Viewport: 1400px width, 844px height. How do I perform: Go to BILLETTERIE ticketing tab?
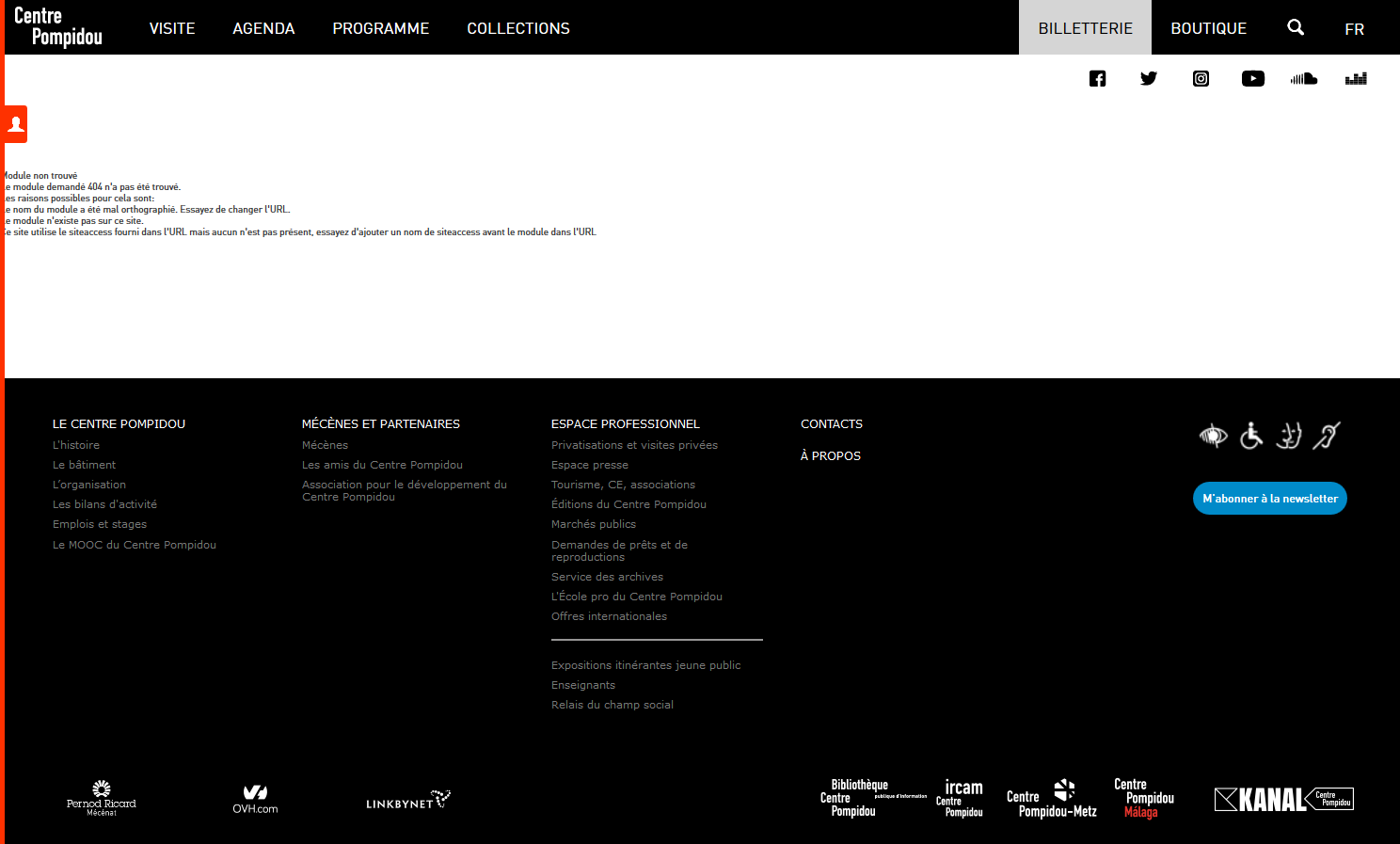(1085, 28)
